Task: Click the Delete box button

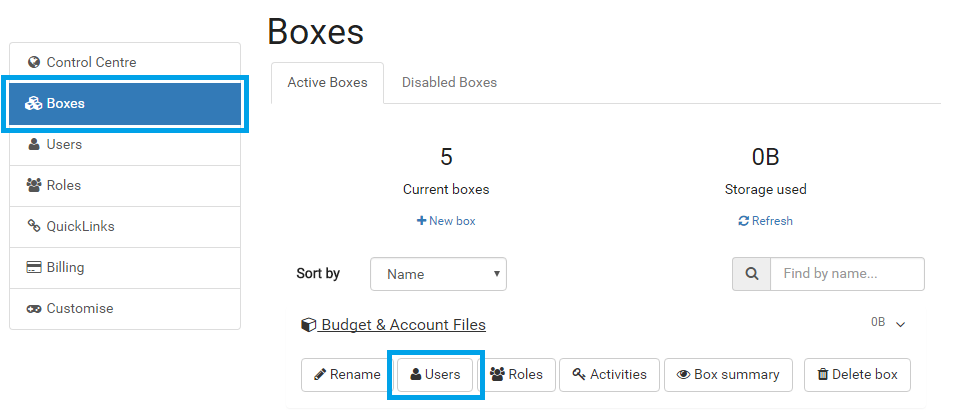Action: pos(857,375)
